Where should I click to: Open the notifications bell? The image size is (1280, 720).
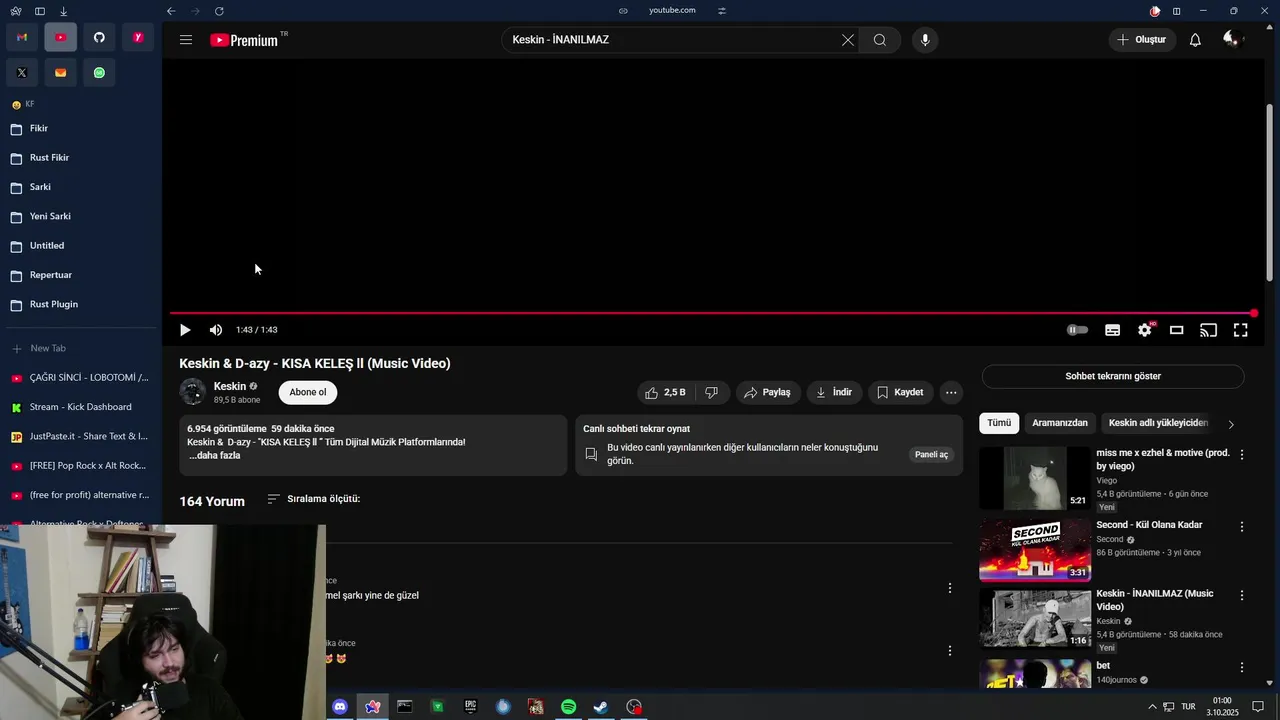(x=1195, y=40)
